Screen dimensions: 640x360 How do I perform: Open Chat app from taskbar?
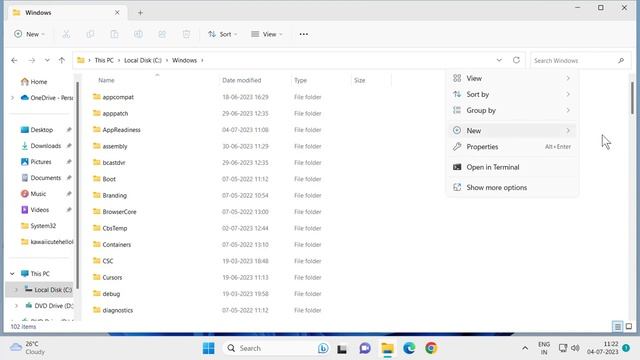coord(365,348)
